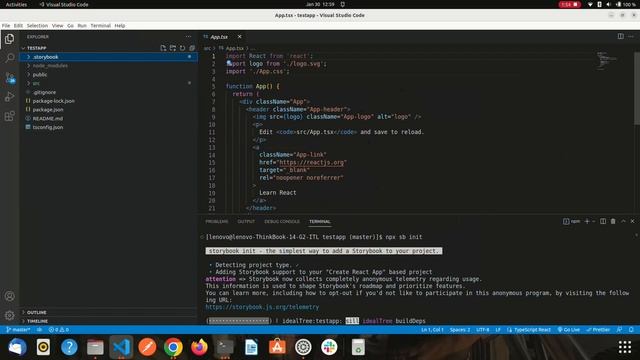
Task: Expand the Outline section
Action: click(109, 312)
